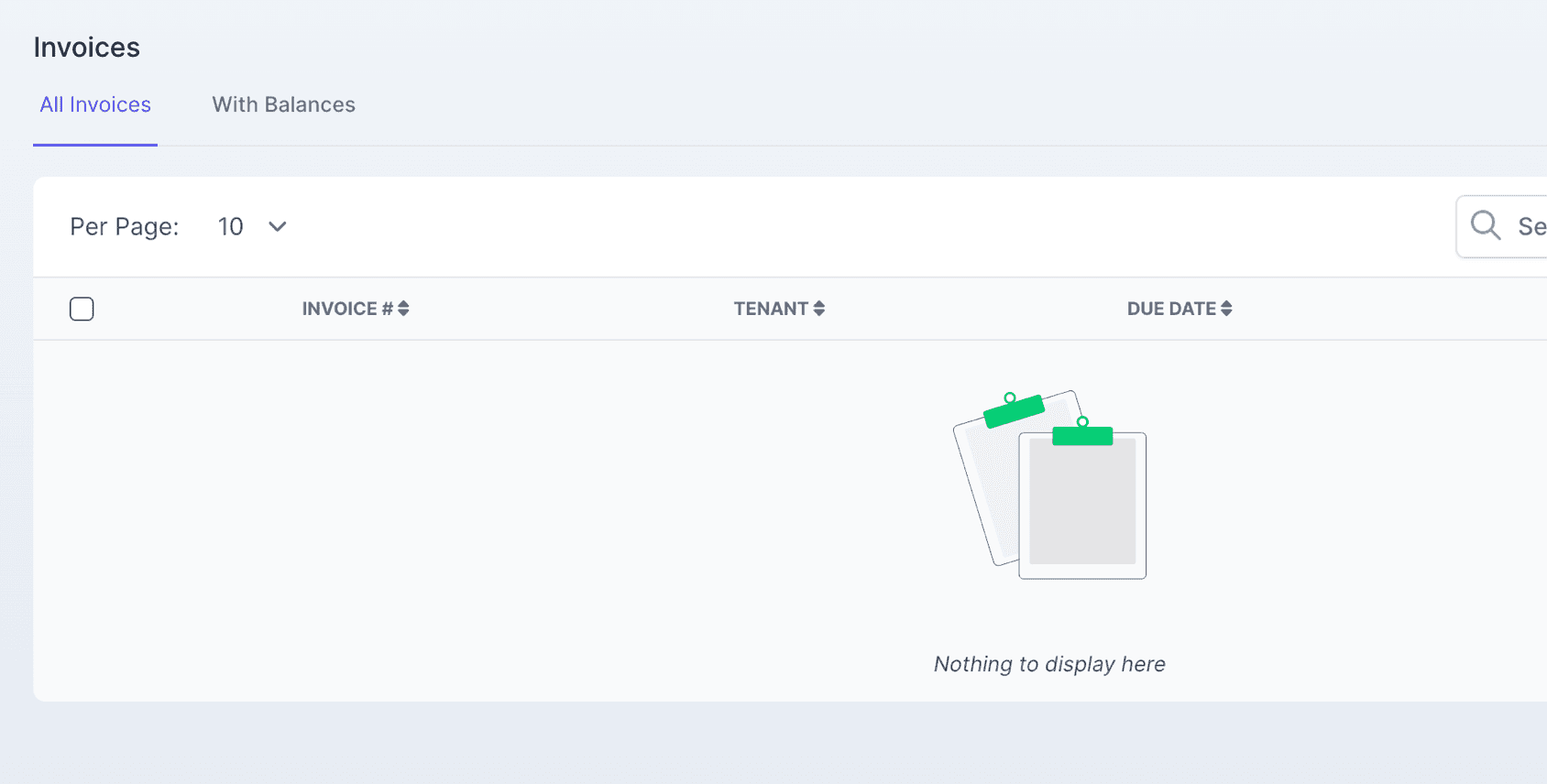Image resolution: width=1547 pixels, height=784 pixels.
Task: Click the sort arrows beside DUE DATE
Action: coord(1226,310)
